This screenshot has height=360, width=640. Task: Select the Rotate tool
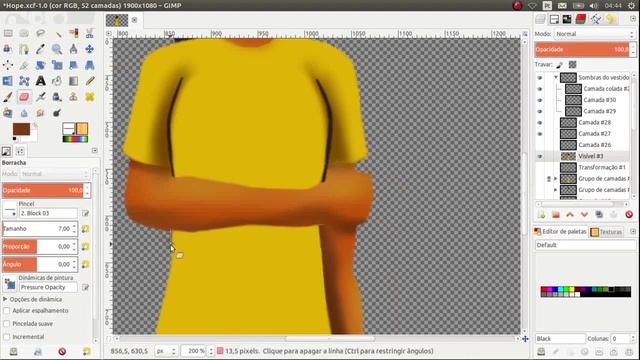[40, 65]
